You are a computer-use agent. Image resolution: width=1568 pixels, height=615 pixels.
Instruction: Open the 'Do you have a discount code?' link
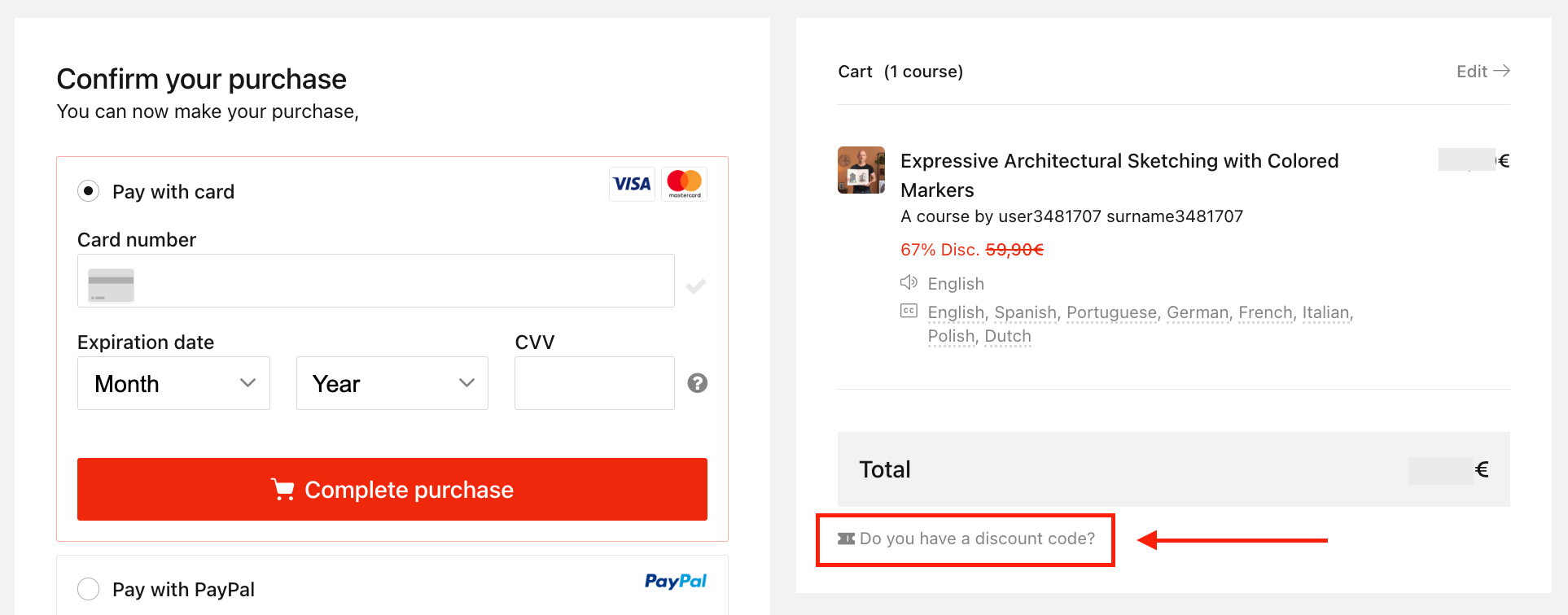(977, 539)
